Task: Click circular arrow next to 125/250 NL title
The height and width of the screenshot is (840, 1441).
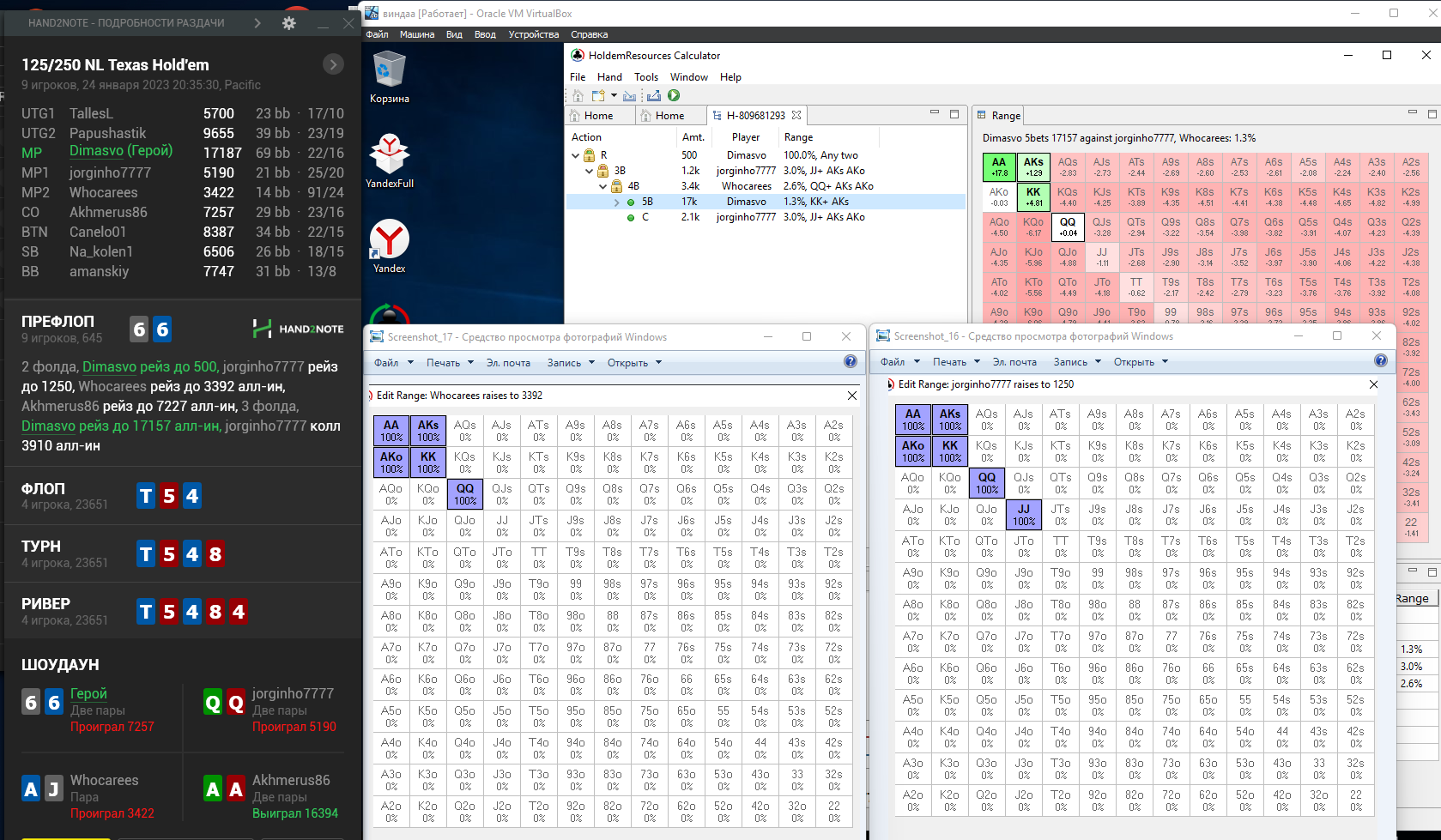Action: 333,64
